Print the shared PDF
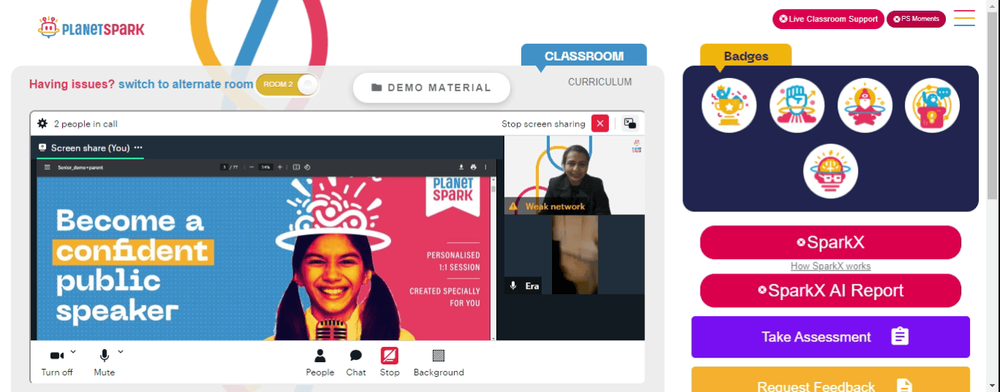 (473, 168)
